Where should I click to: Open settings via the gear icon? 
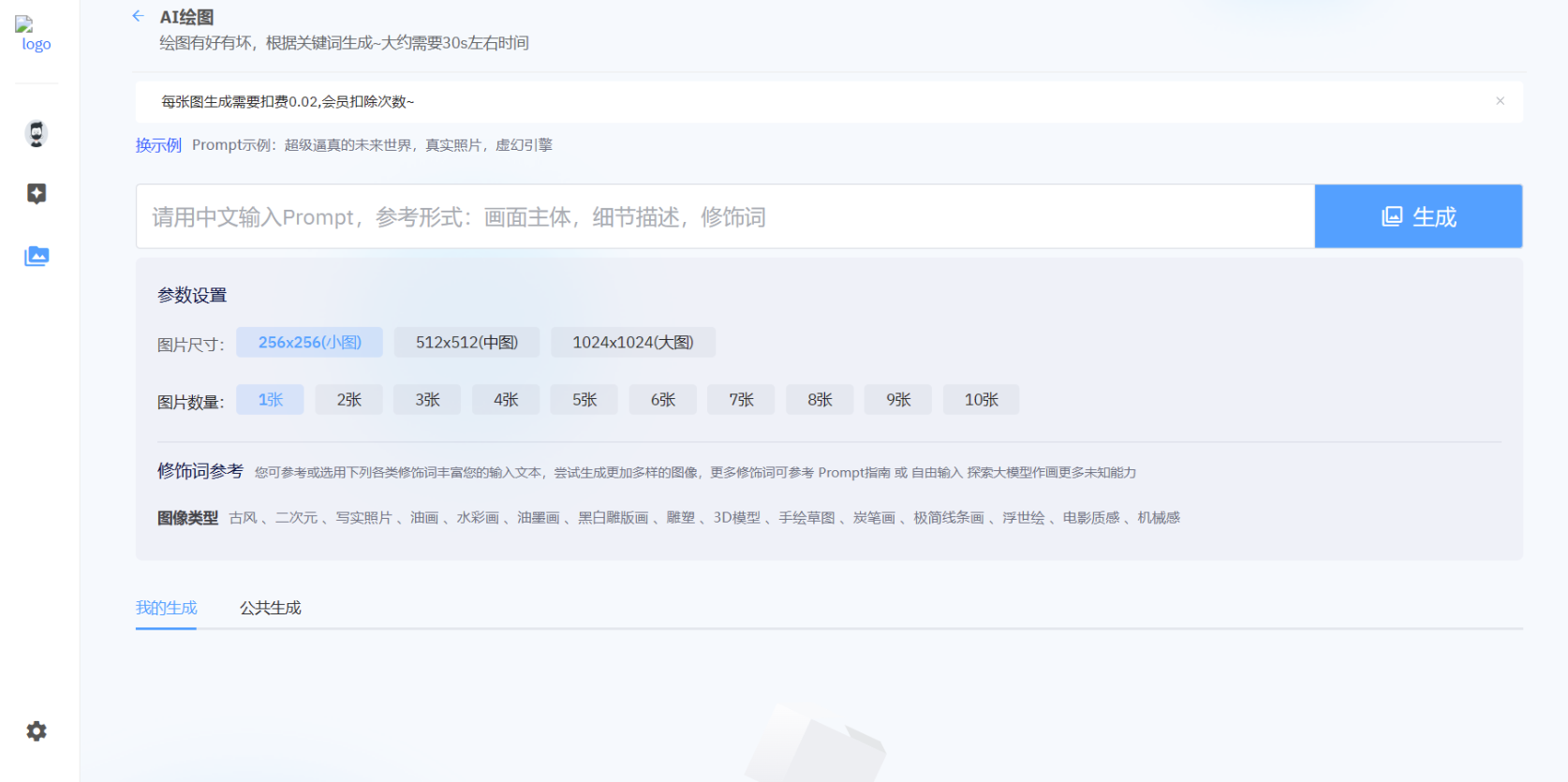(37, 731)
